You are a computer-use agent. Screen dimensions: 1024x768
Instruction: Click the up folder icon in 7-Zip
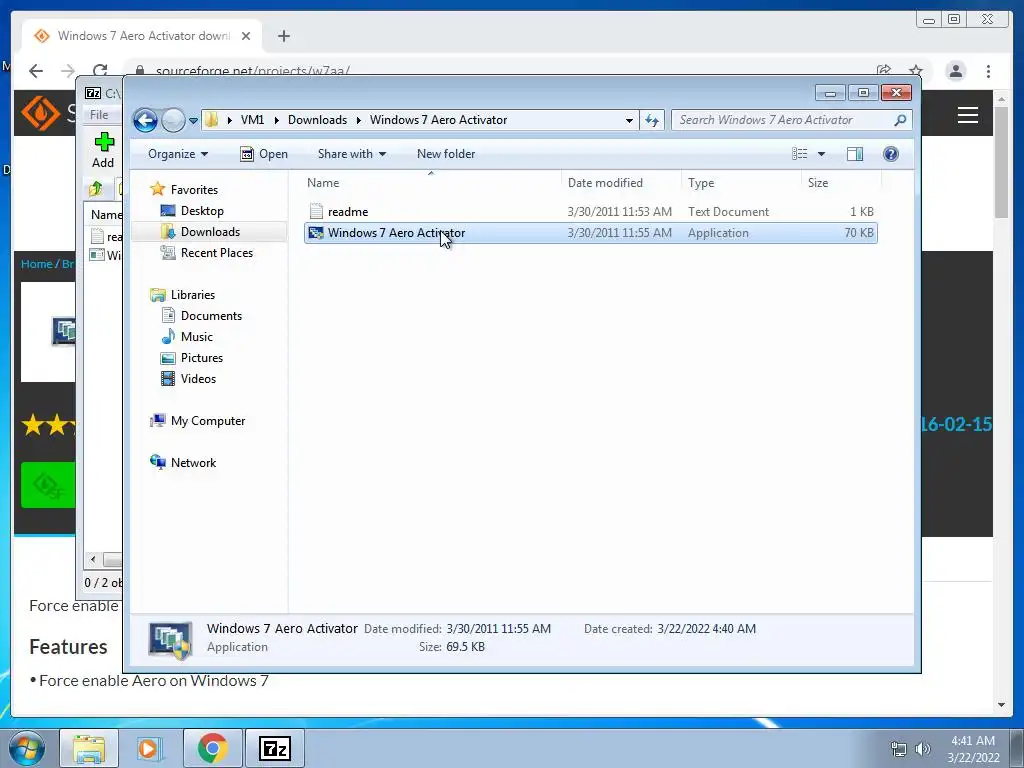pos(96,189)
